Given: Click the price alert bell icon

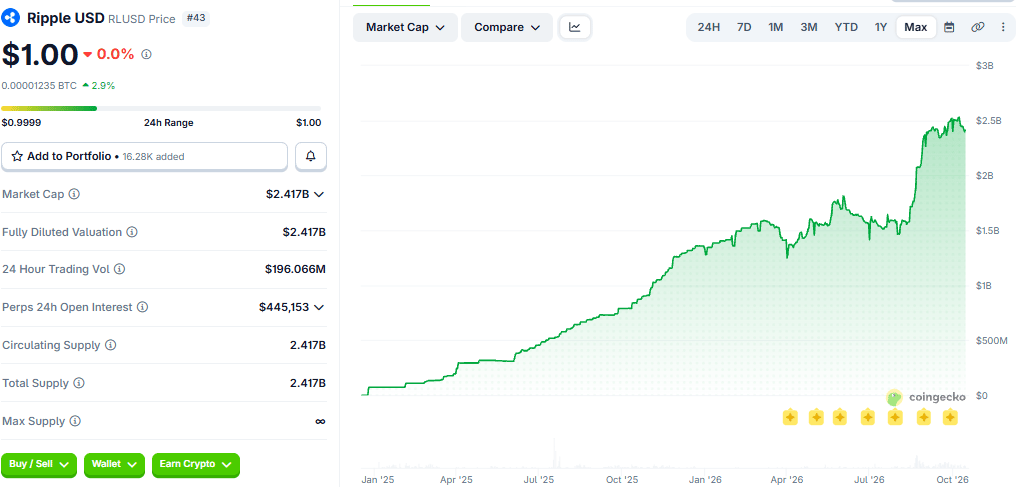Looking at the screenshot, I should 311,157.
